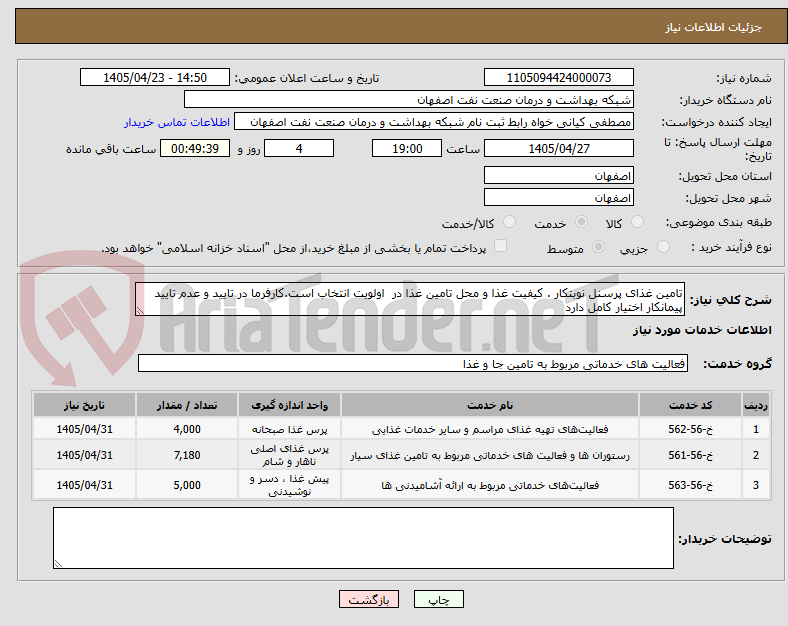This screenshot has width=788, height=626.
Task: Select the متوسط purchase type radio
Action: [598, 247]
